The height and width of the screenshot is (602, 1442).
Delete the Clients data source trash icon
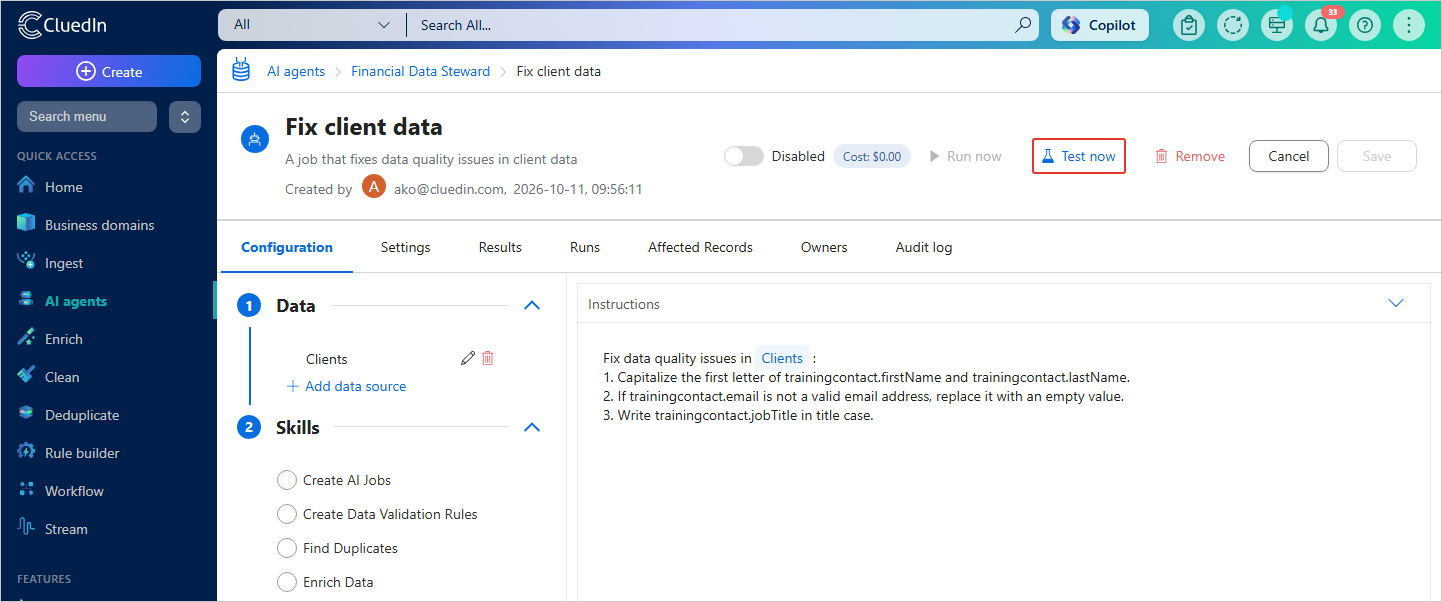tap(488, 358)
